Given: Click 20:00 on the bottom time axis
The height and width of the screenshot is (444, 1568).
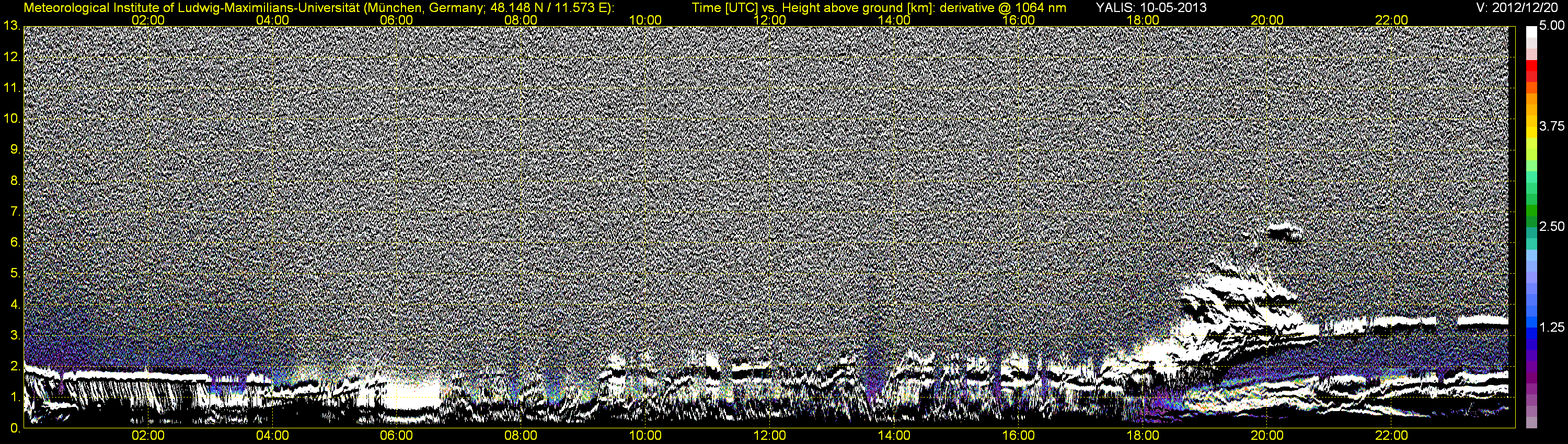Looking at the screenshot, I should tap(1267, 436).
